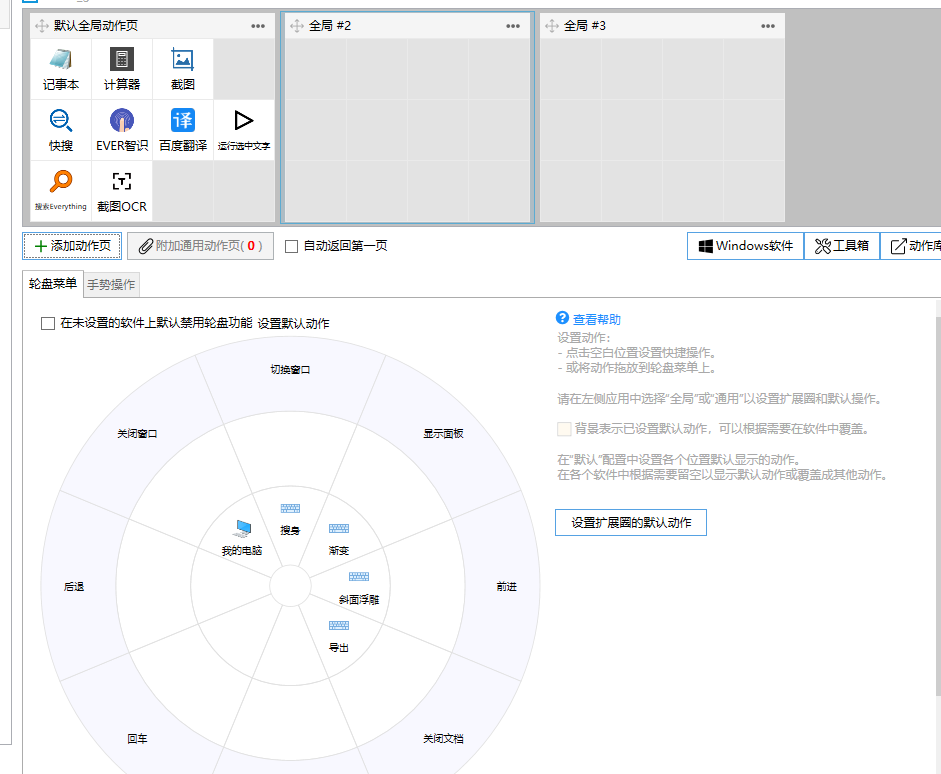
Task: Click the 默认全局动作页 title
Action: [95, 26]
